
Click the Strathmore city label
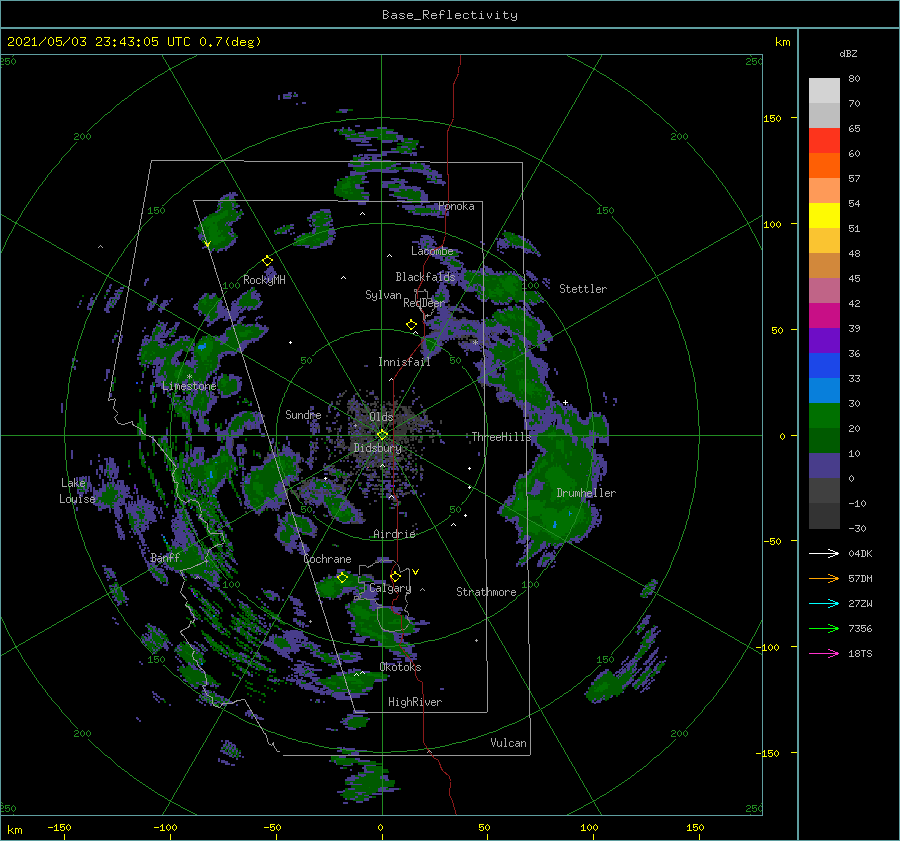(x=486, y=592)
